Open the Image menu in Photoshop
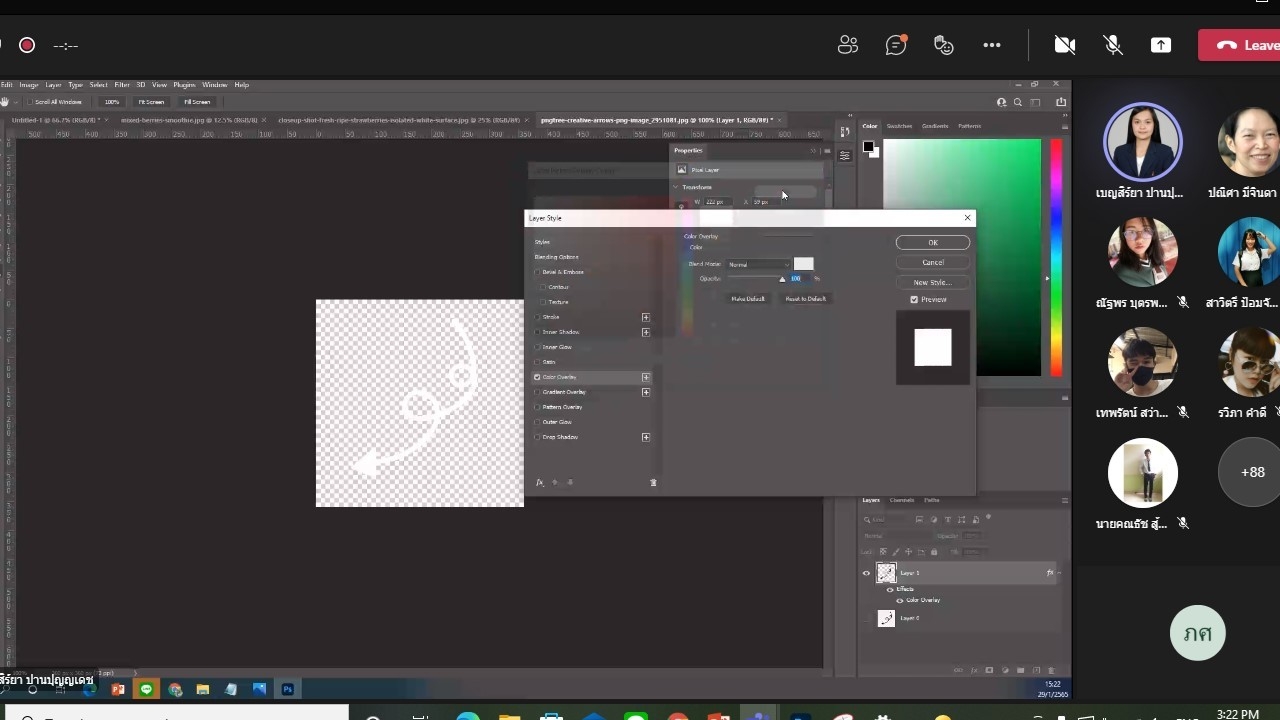 click(x=29, y=85)
